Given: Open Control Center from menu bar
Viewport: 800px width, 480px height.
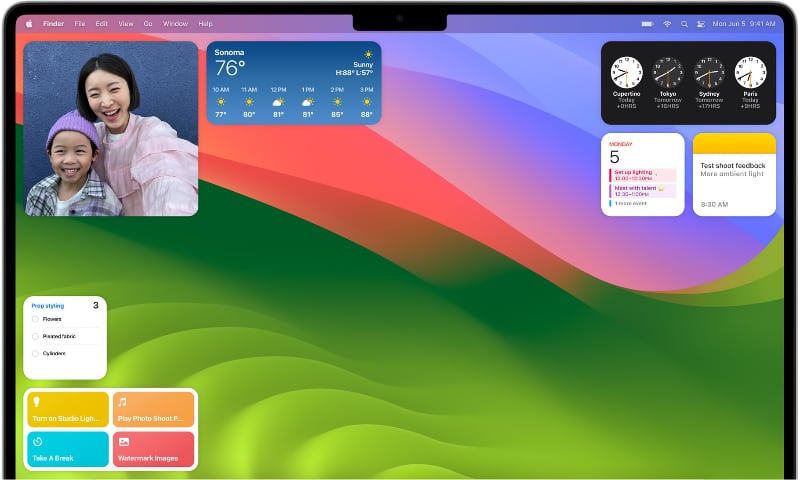Looking at the screenshot, I should (x=700, y=23).
